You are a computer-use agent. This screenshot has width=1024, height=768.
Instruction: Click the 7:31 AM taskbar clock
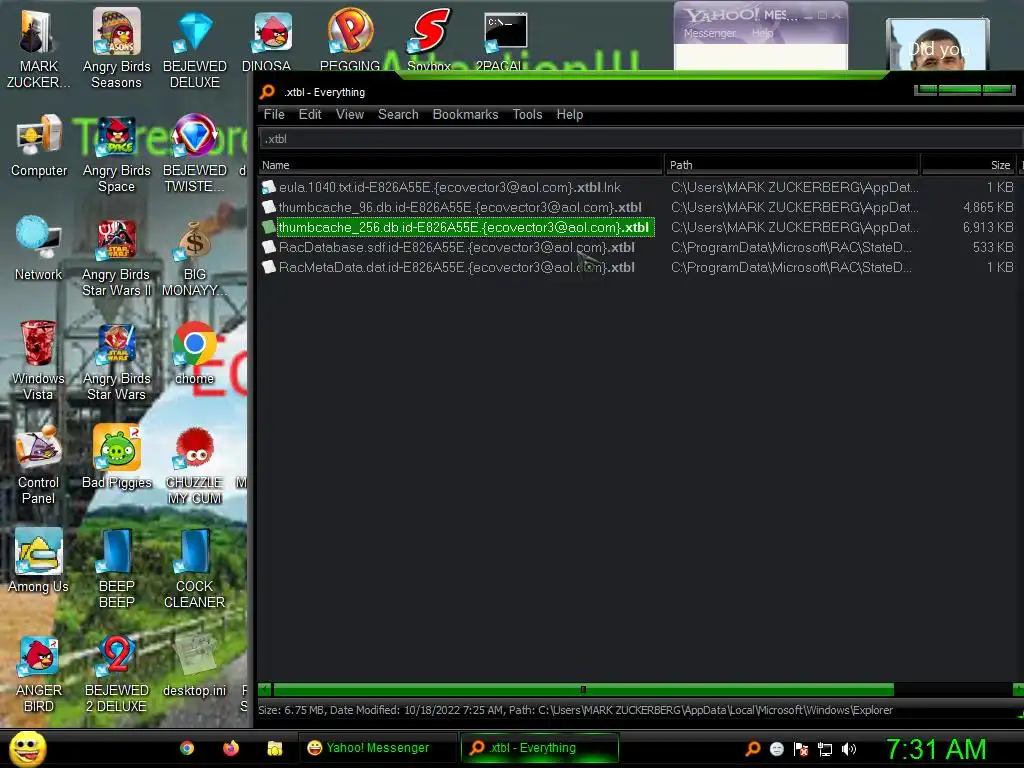(936, 749)
